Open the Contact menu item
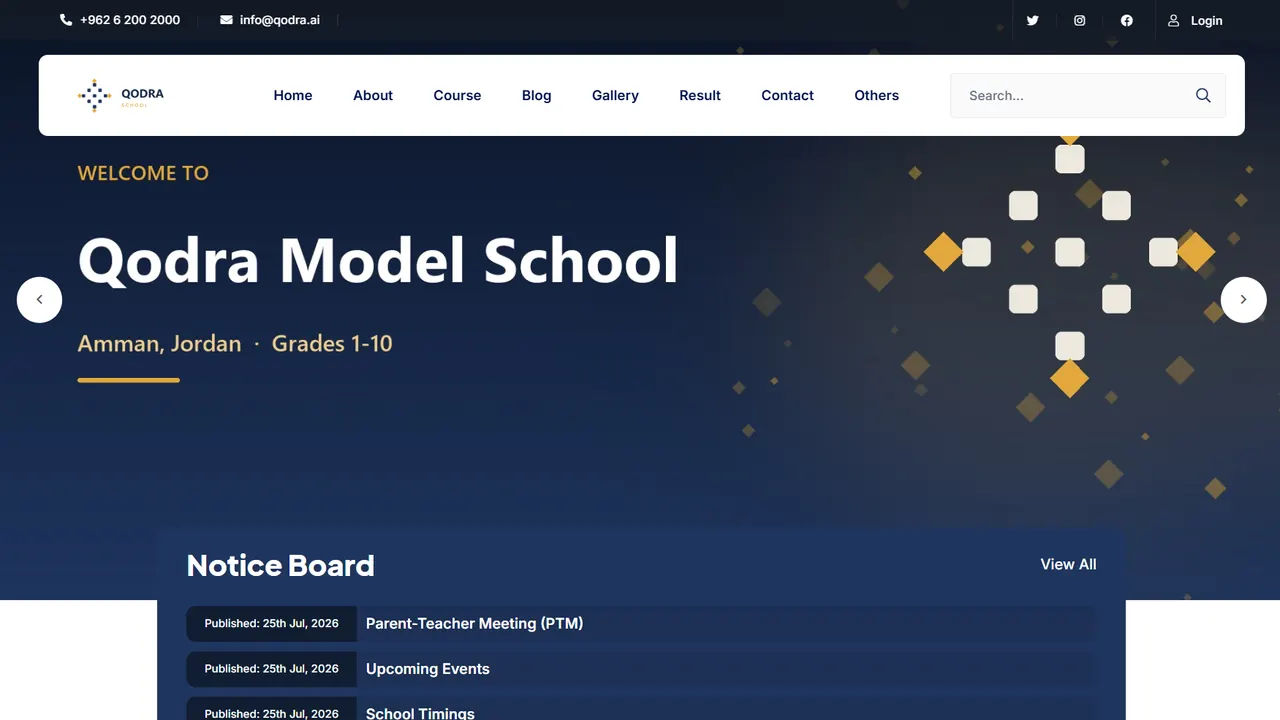The image size is (1280, 720). click(788, 95)
